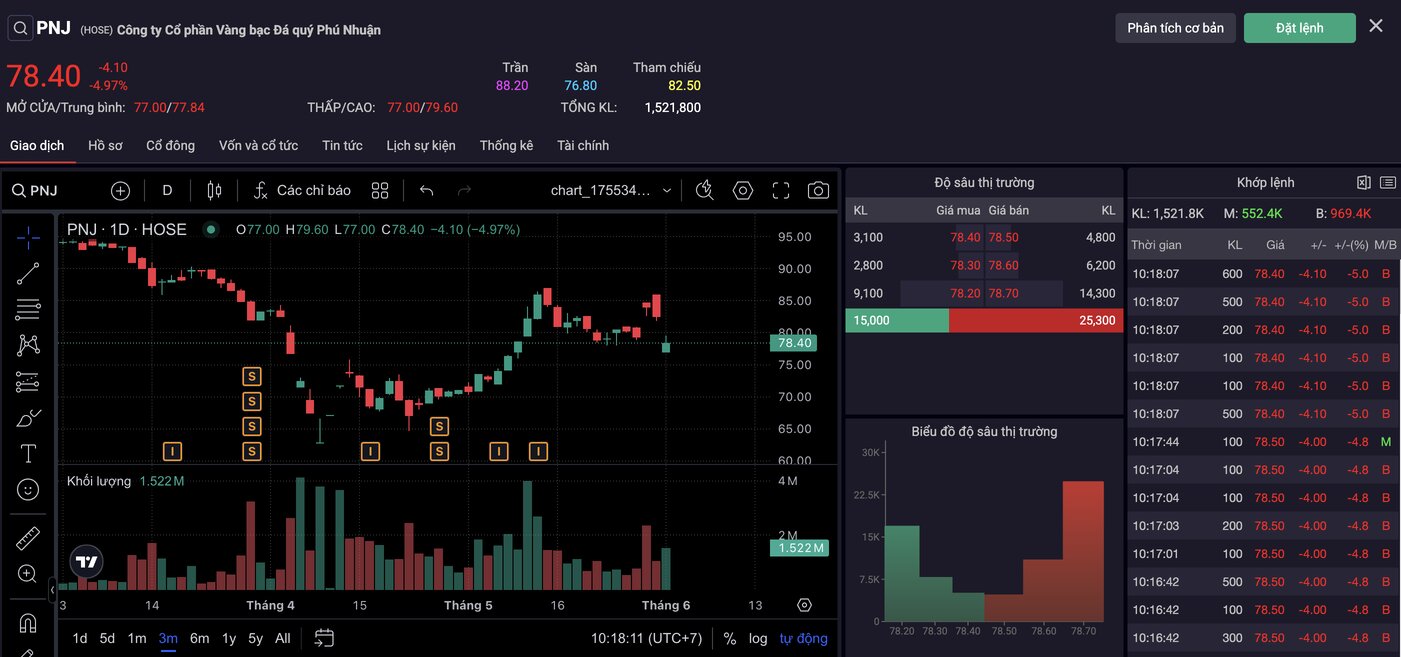Open the Tin tức tab
The width and height of the screenshot is (1401, 657).
pyautogui.click(x=342, y=145)
